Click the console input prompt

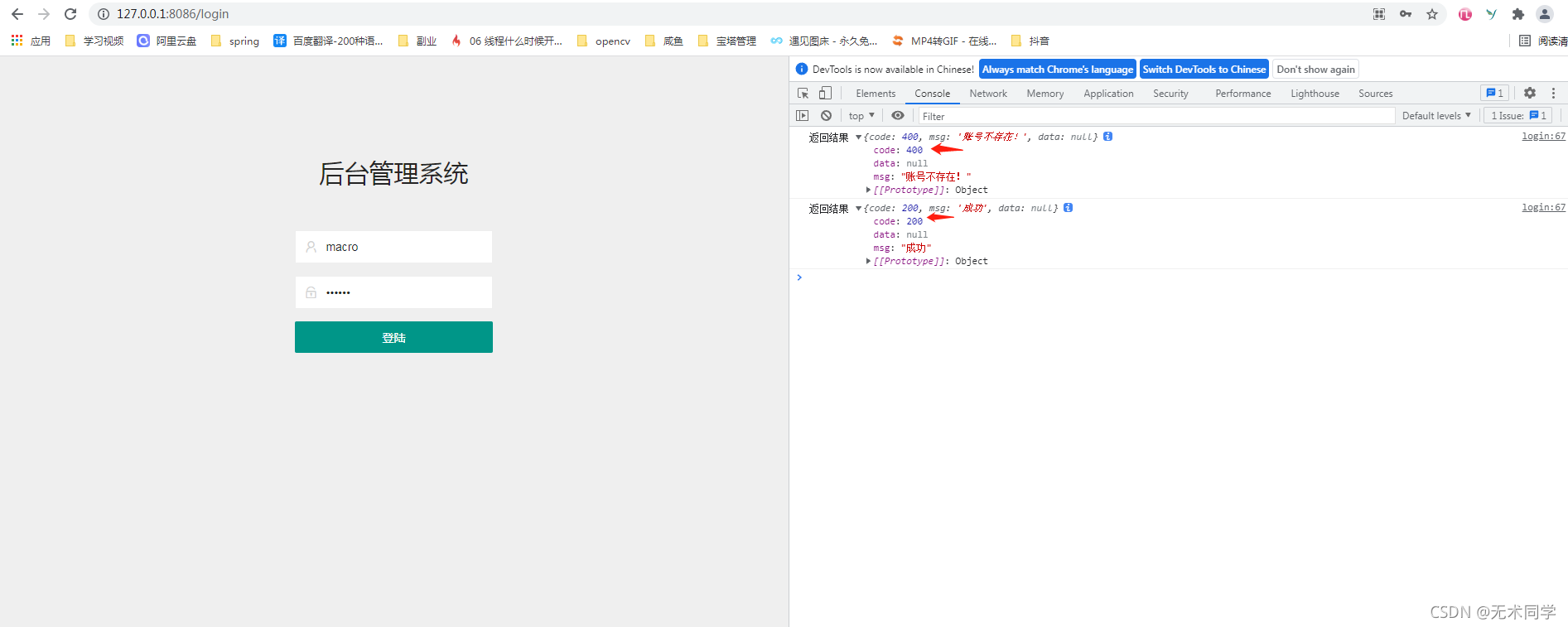tap(1178, 277)
